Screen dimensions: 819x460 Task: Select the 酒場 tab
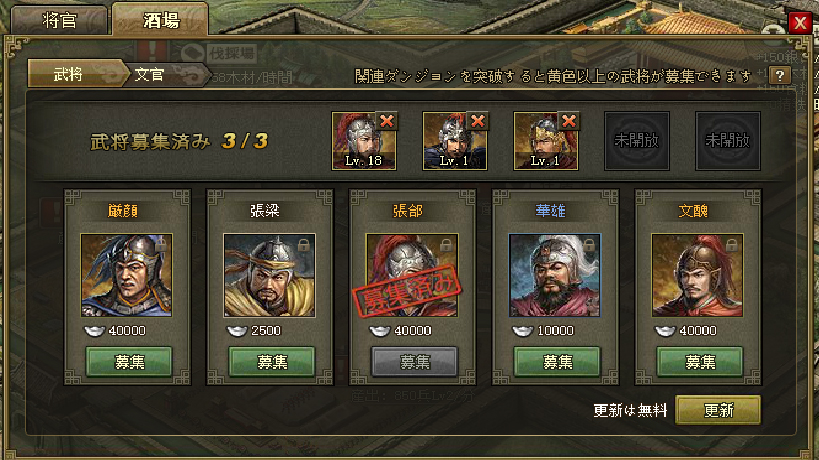coord(161,20)
